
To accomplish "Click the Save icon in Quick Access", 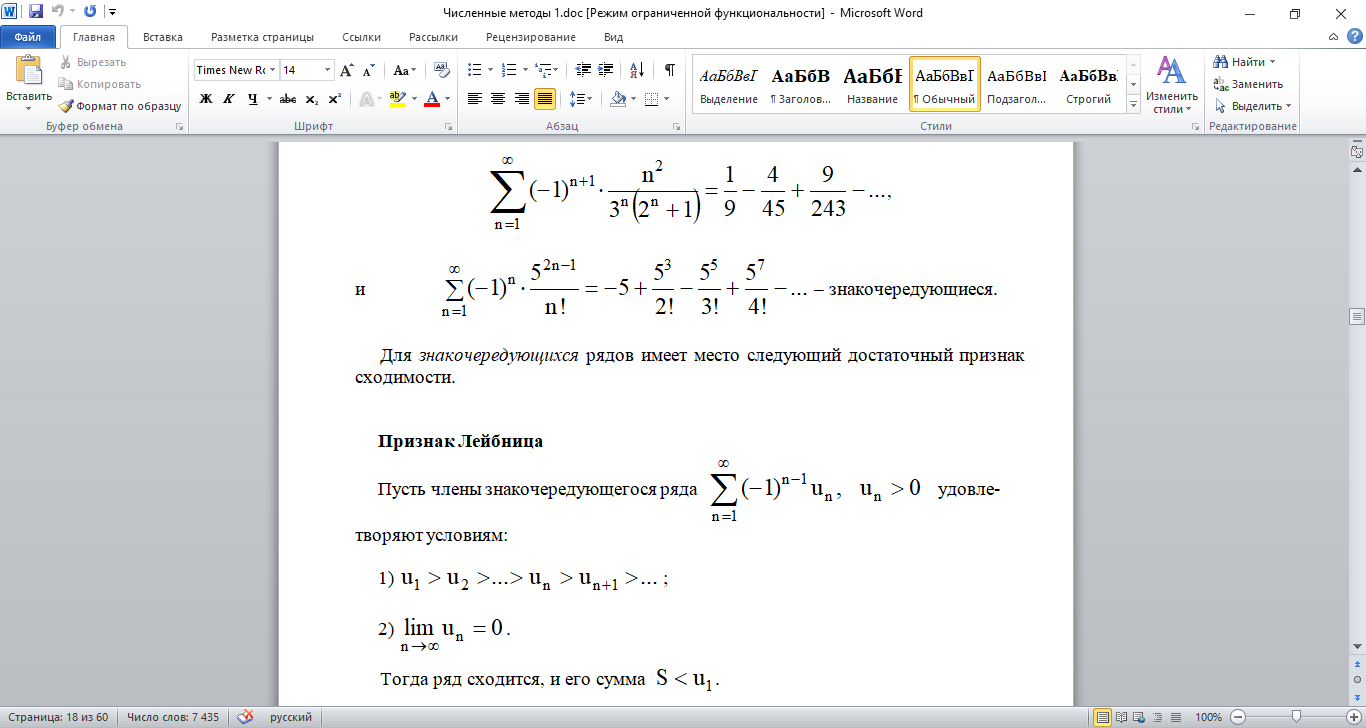I will click(36, 13).
